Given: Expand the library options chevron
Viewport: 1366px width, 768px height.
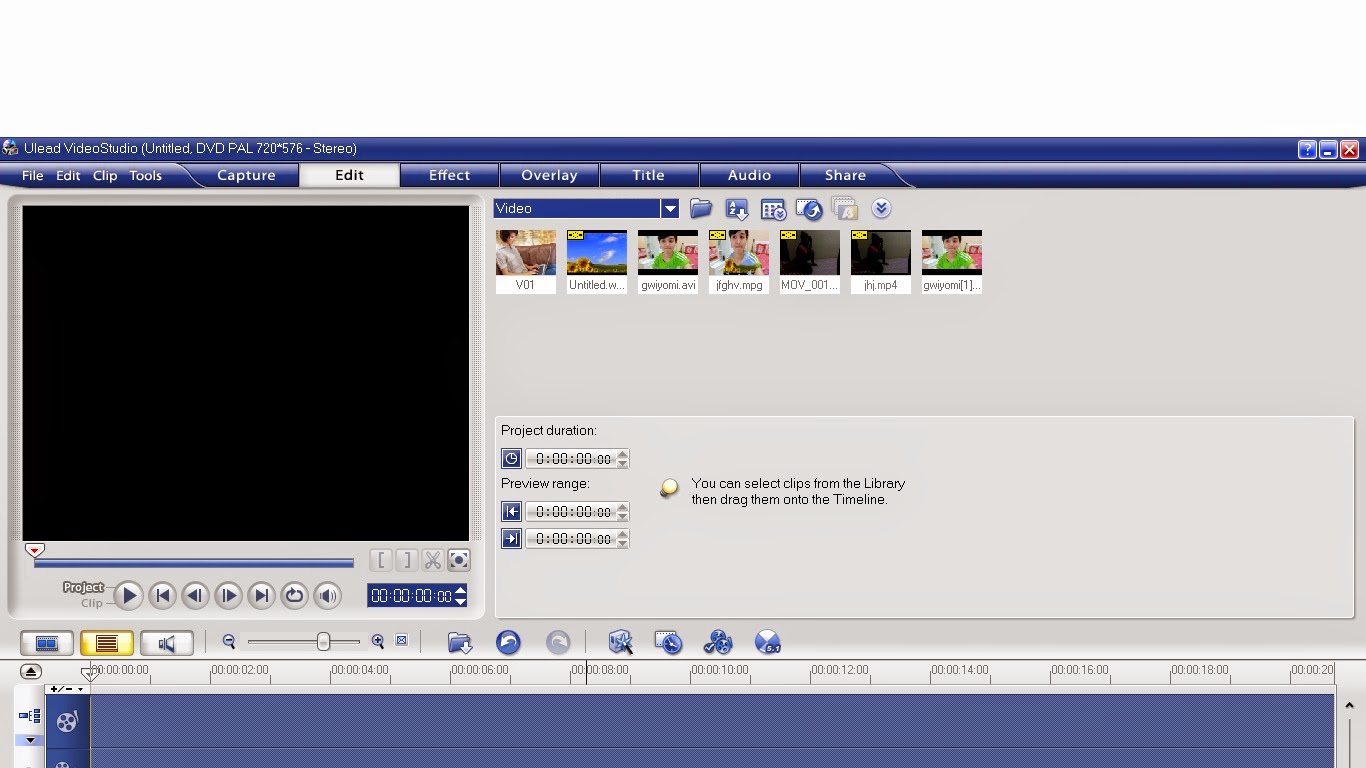Looking at the screenshot, I should (x=881, y=208).
